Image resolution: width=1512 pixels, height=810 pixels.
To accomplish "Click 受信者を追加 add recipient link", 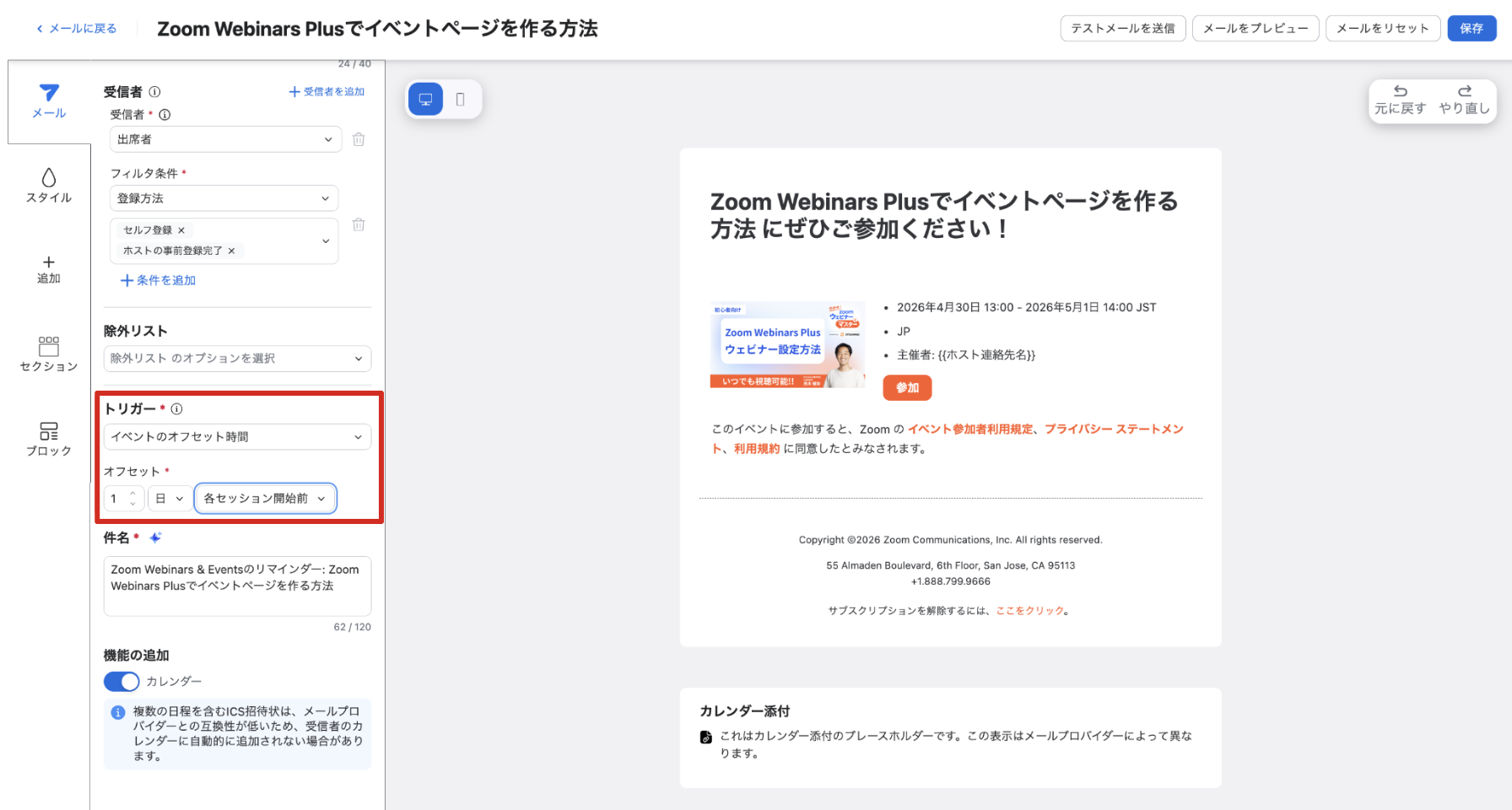I will [x=327, y=92].
